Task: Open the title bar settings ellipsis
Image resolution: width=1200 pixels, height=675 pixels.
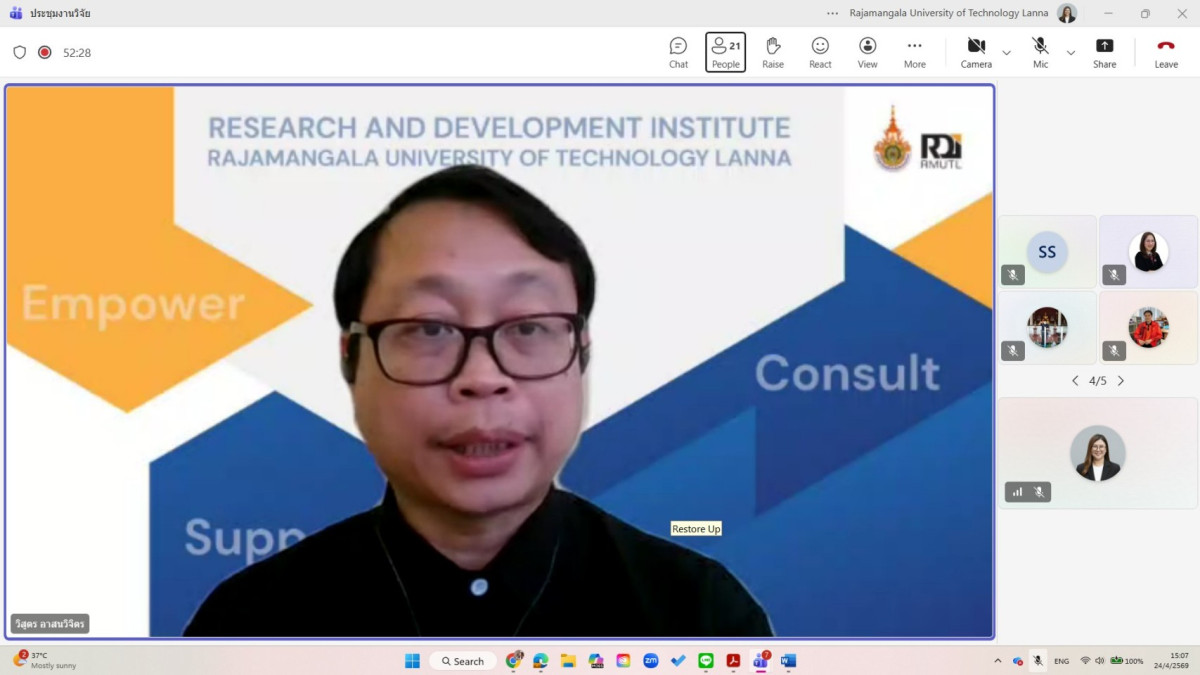Action: point(832,13)
